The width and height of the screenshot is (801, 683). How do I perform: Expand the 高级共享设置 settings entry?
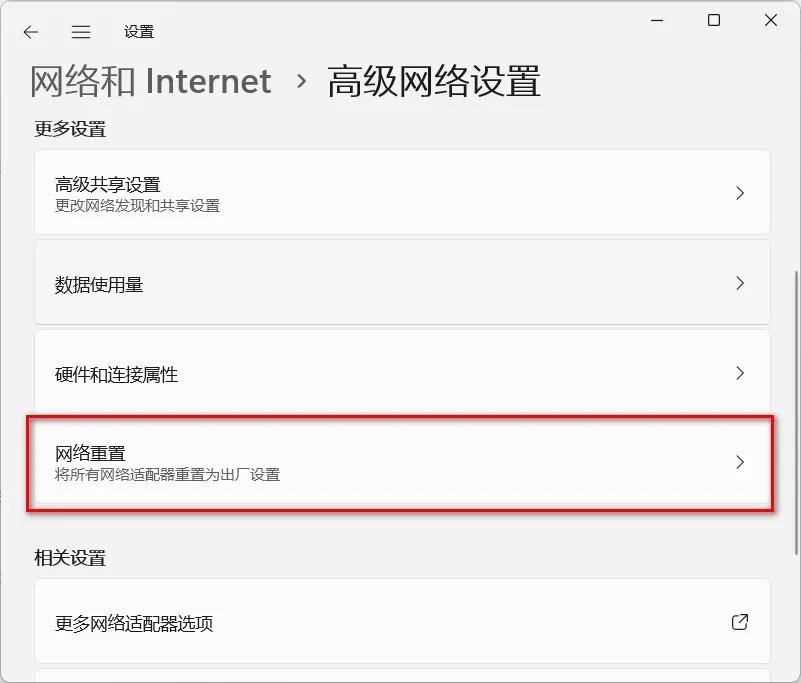pos(400,192)
